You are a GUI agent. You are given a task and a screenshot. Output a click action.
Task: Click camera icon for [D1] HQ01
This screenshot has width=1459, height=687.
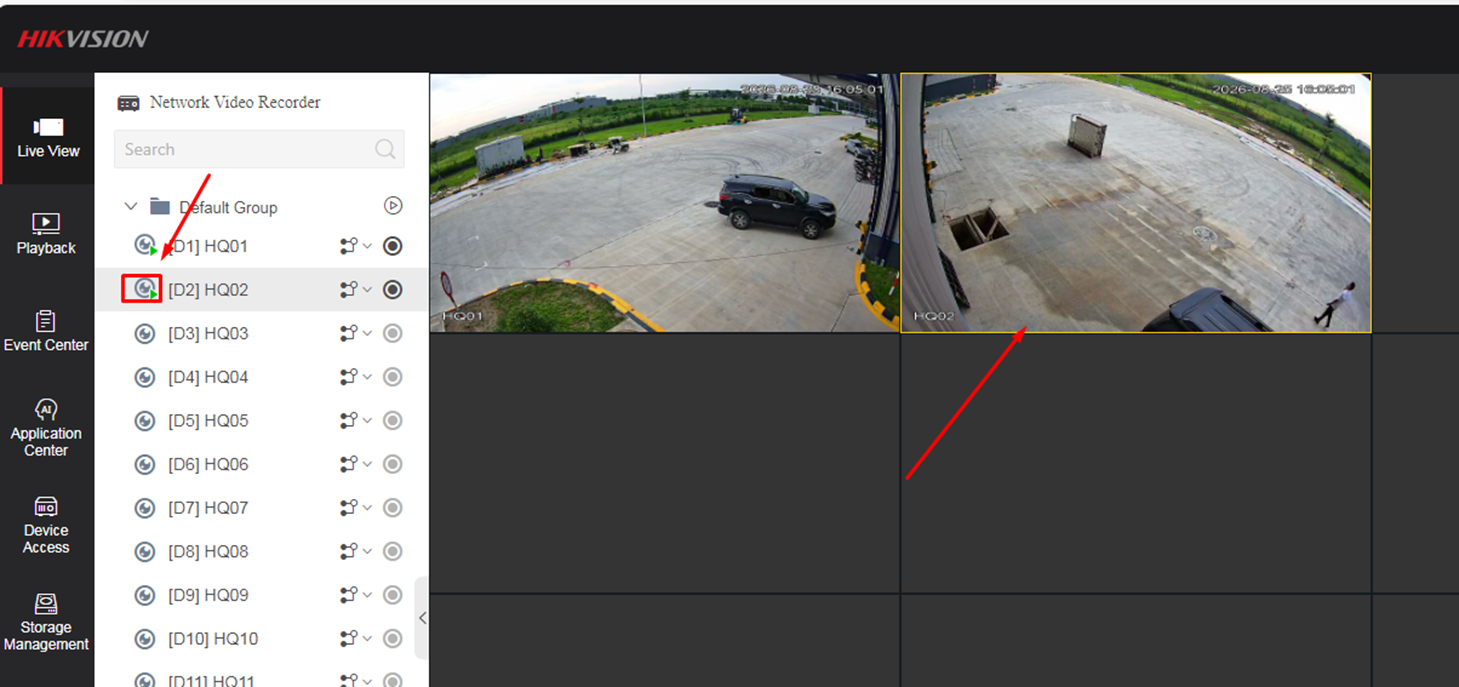(145, 245)
